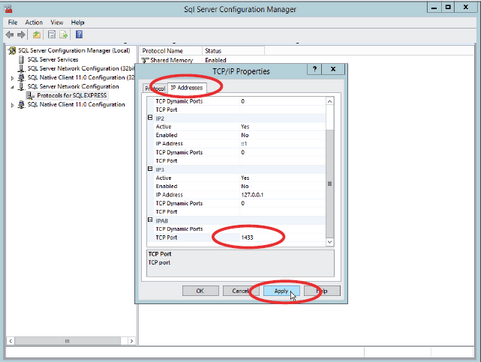Click the IP3 TCP Port row
Image resolution: width=481 pixels, height=362 pixels.
(x=236, y=212)
